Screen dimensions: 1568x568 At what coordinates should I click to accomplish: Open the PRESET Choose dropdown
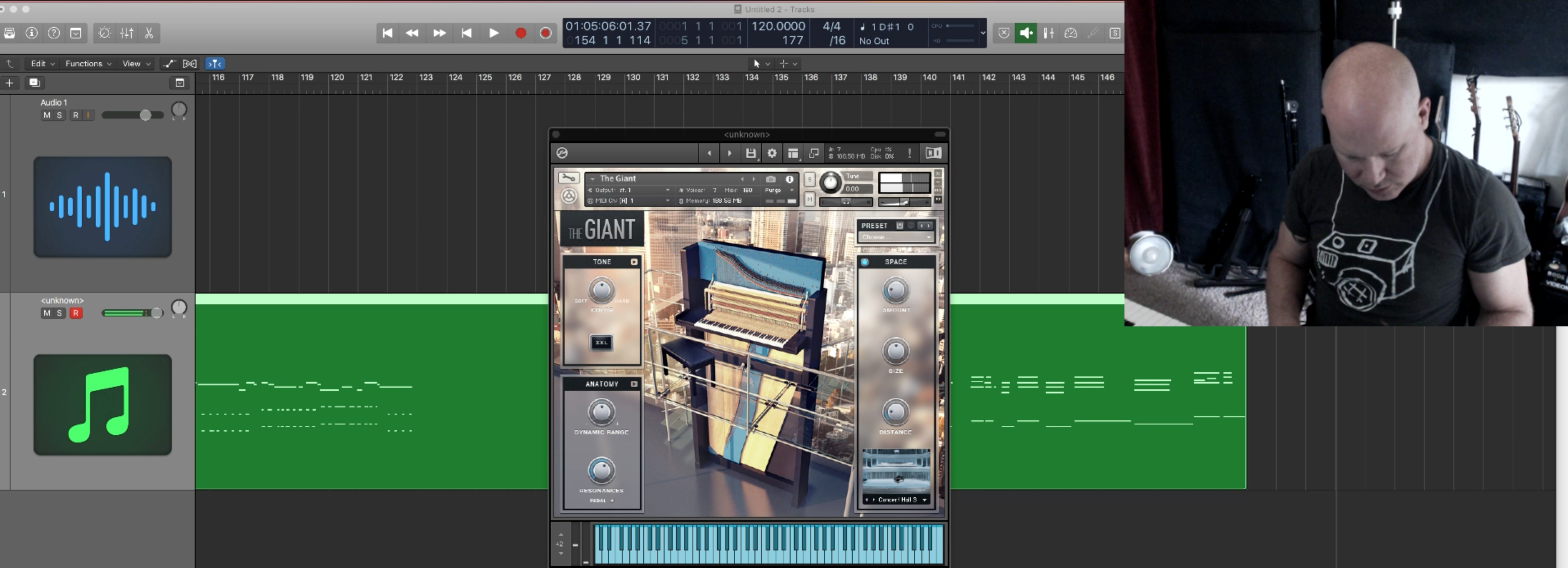[896, 237]
